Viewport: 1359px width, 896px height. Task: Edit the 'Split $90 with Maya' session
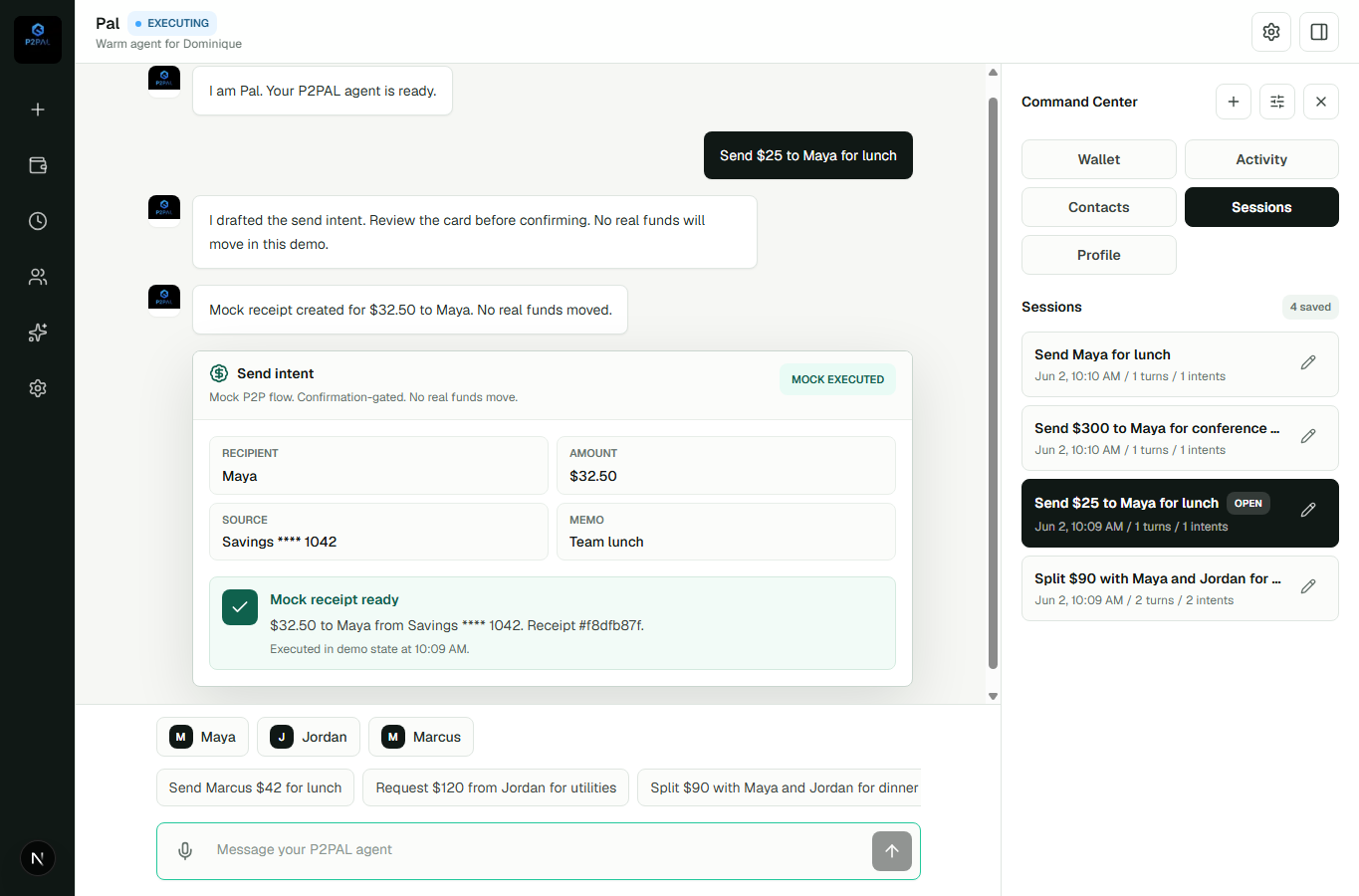(x=1308, y=586)
